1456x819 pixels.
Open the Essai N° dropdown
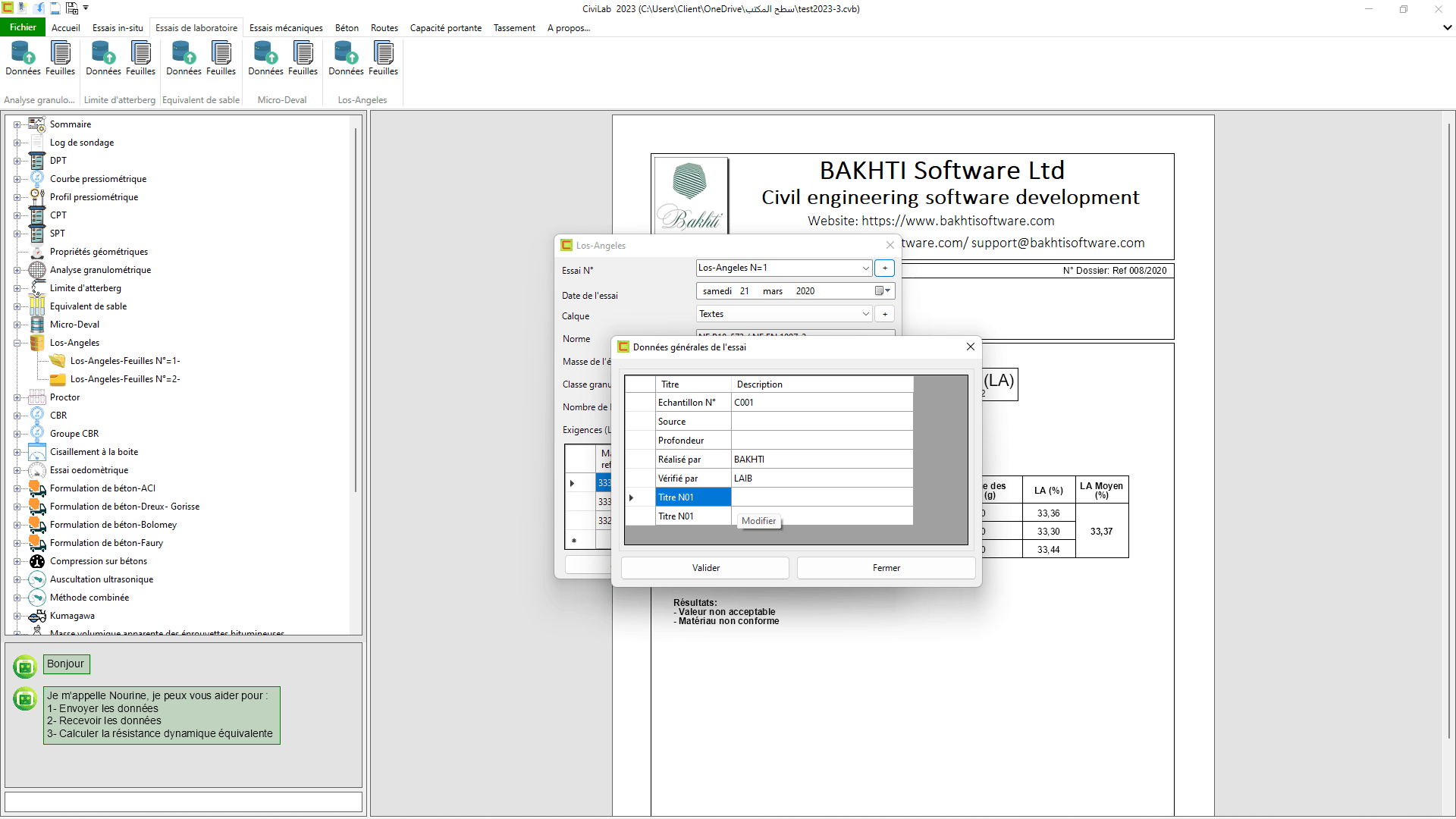click(x=865, y=268)
